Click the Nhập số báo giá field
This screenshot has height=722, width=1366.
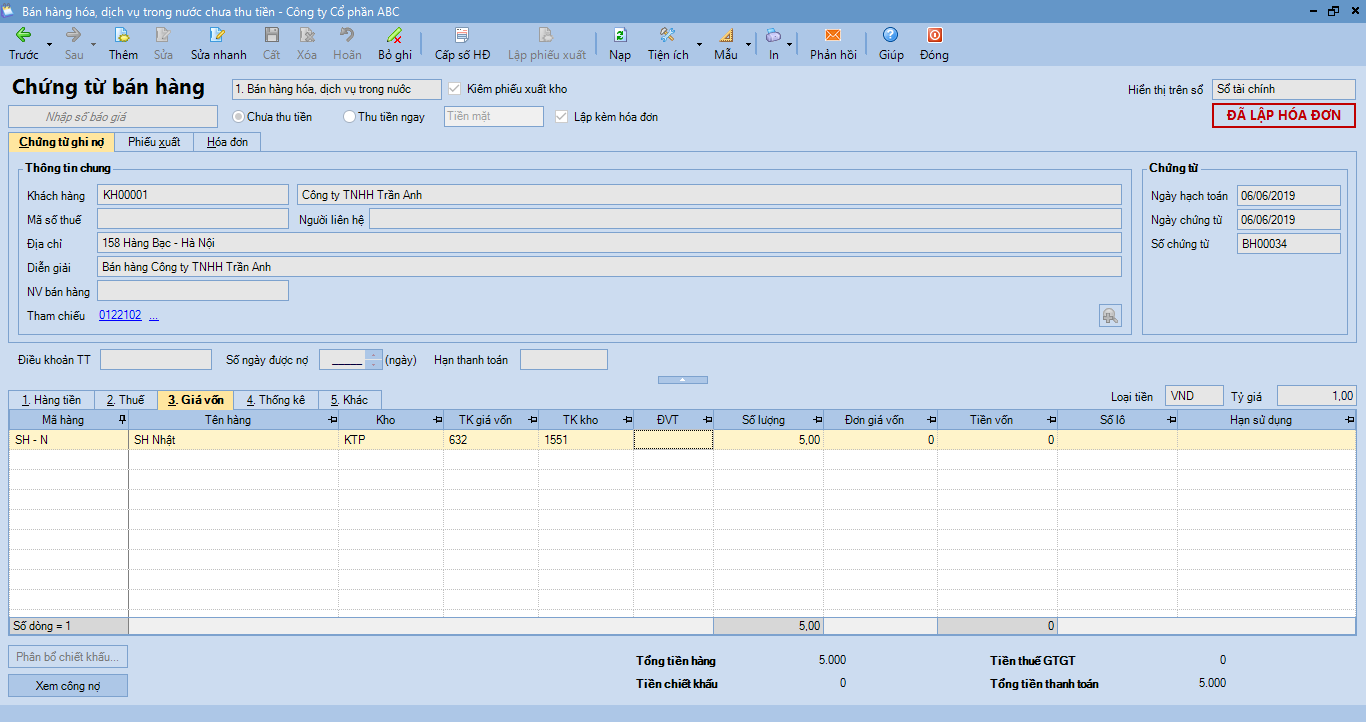[113, 117]
